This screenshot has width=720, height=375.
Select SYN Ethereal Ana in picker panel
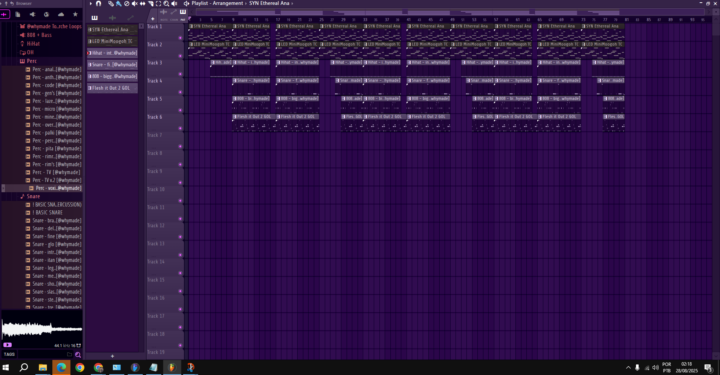click(112, 29)
